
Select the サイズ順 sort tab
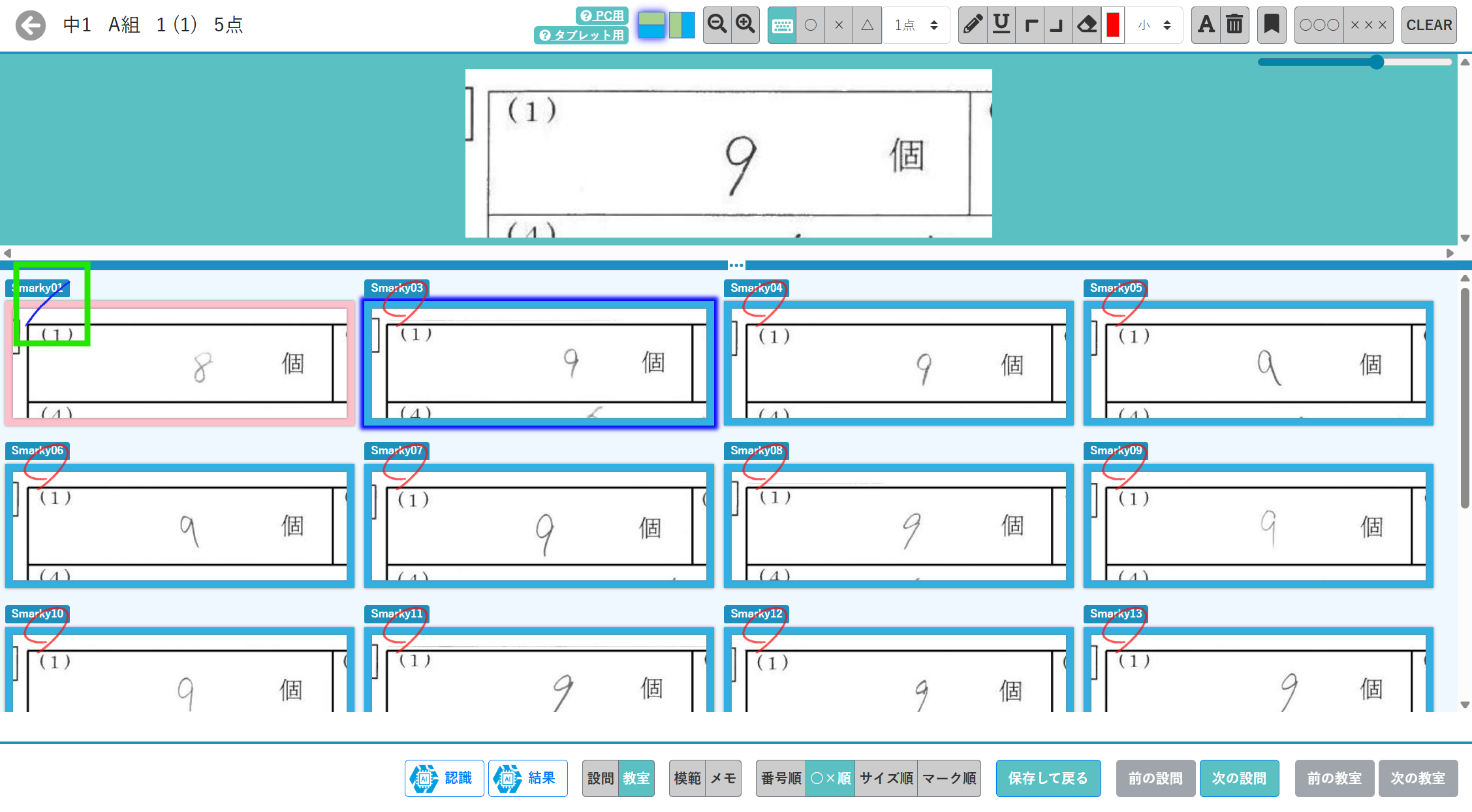tap(886, 778)
